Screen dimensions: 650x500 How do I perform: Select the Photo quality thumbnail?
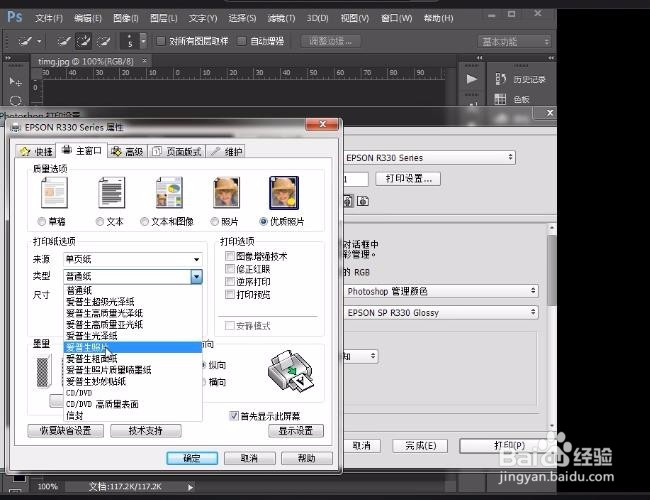point(226,193)
